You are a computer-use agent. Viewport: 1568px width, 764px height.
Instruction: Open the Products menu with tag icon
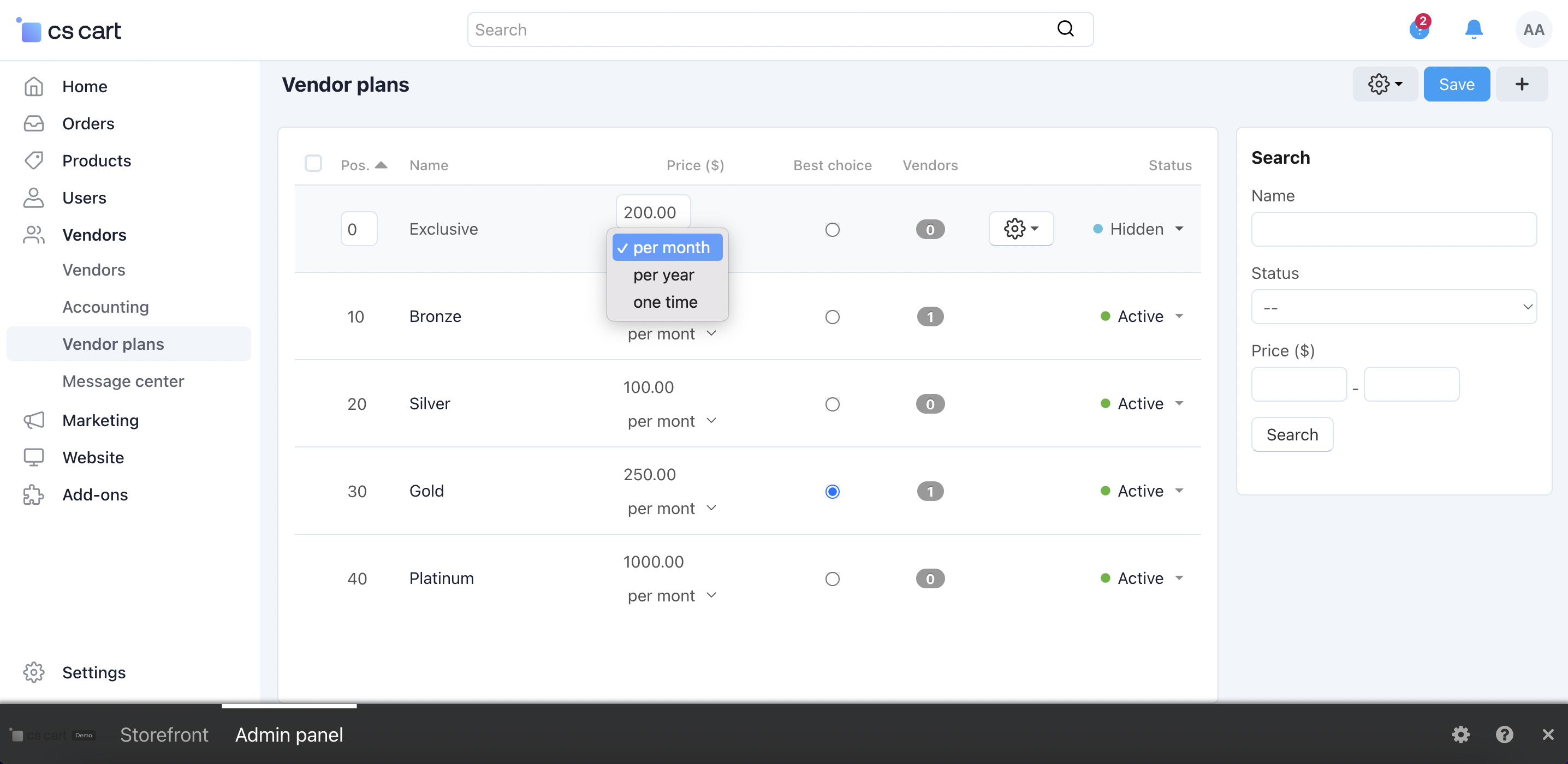[x=34, y=160]
